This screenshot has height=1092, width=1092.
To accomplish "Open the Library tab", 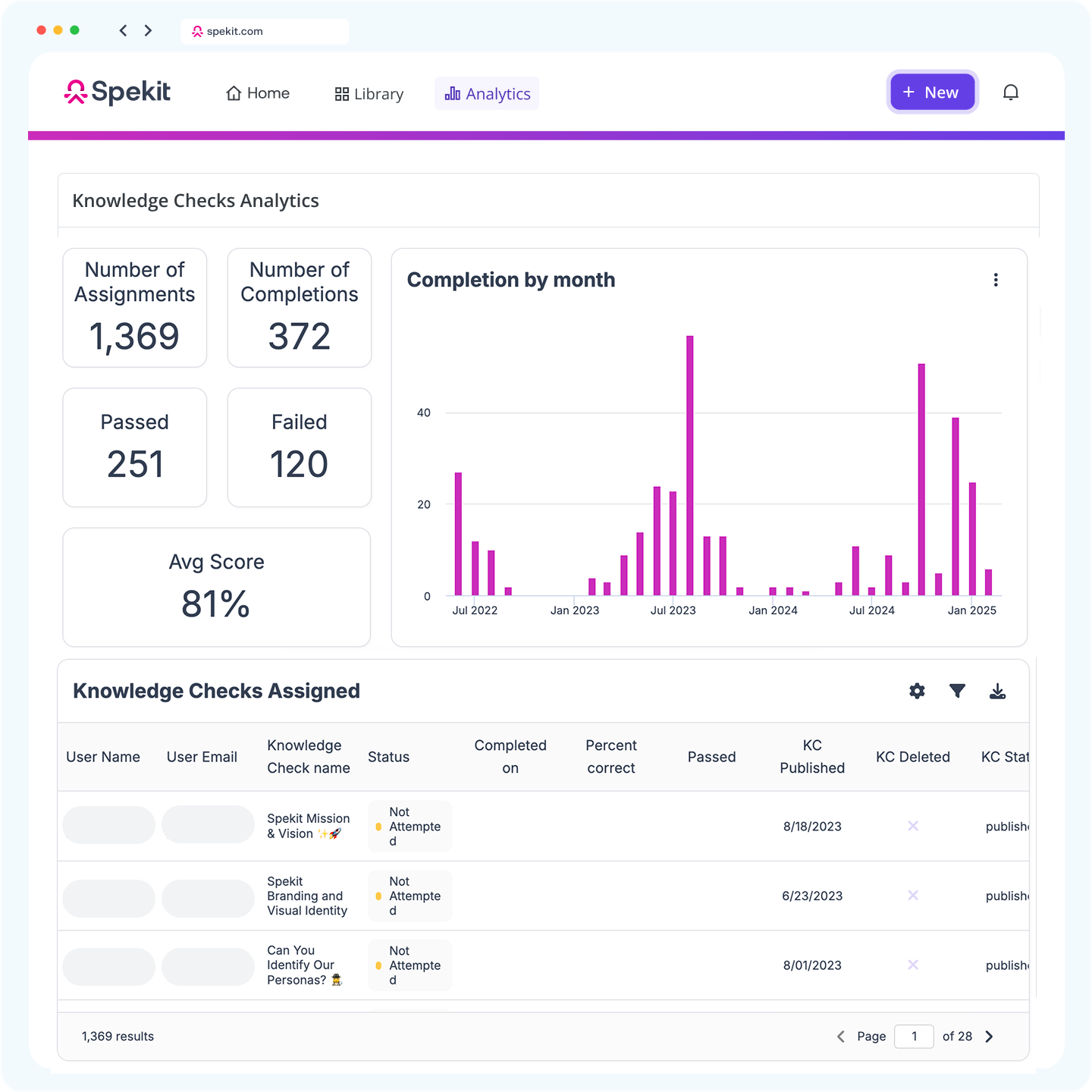I will [369, 94].
